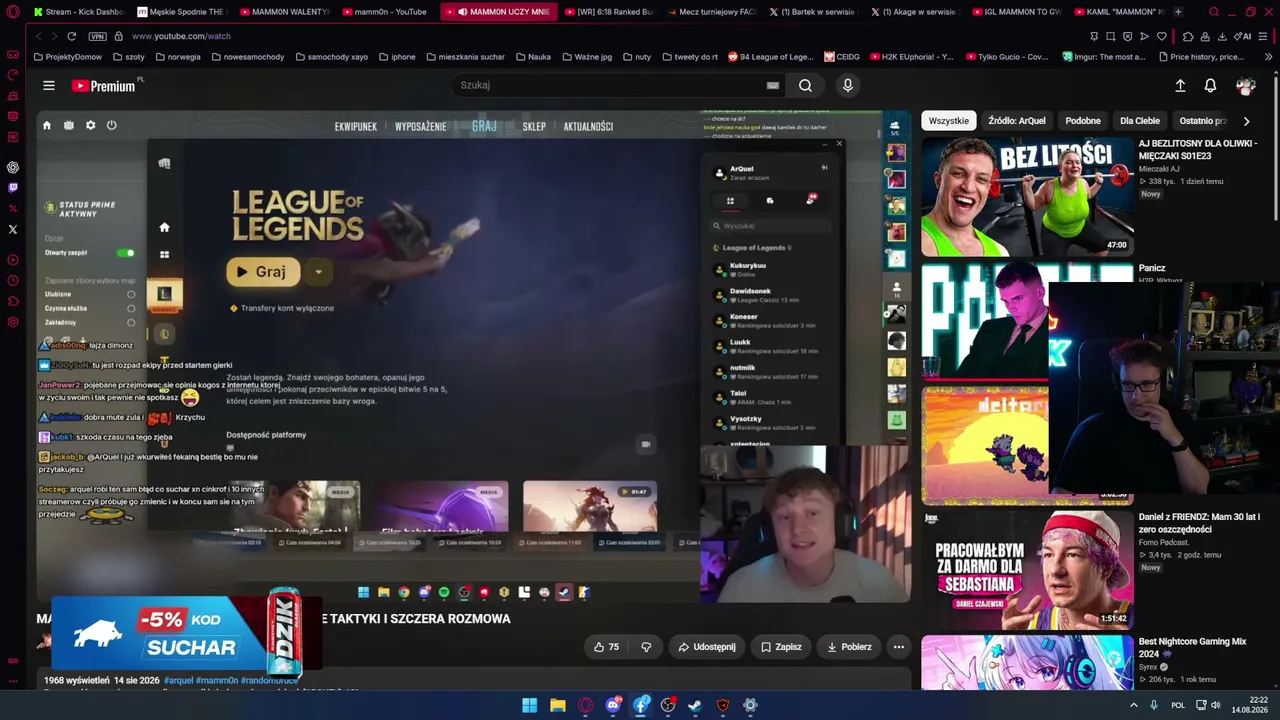Screen dimensions: 1280x720
Task: Click the #arquel hashtag link
Action: 178,680
